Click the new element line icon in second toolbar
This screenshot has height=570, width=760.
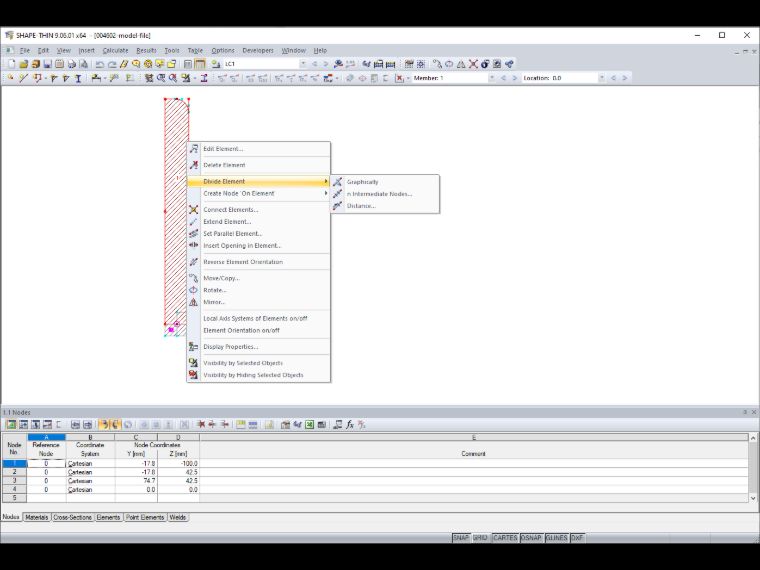tap(23, 78)
